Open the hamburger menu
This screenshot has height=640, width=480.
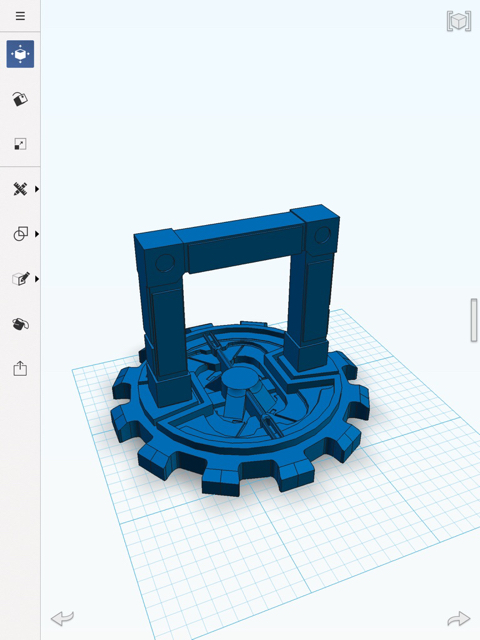click(20, 16)
